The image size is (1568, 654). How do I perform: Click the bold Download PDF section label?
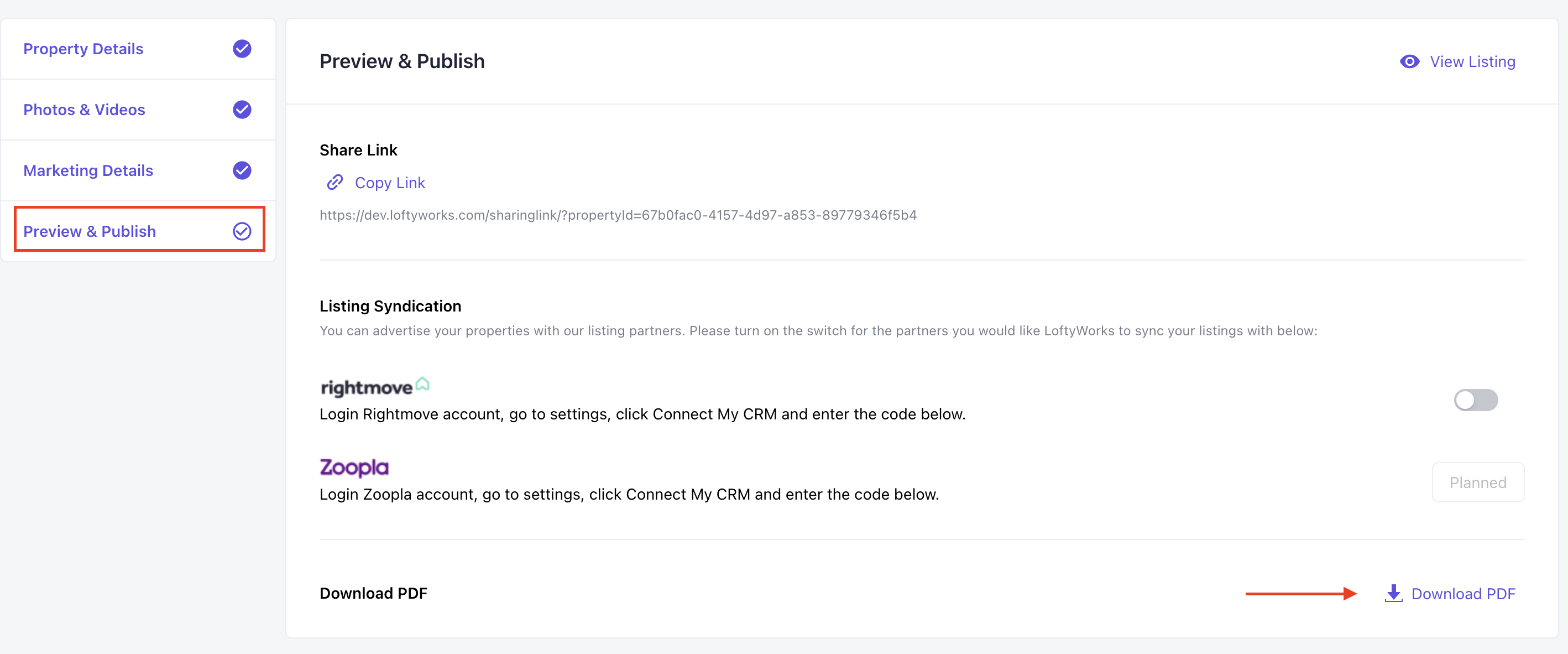[373, 593]
